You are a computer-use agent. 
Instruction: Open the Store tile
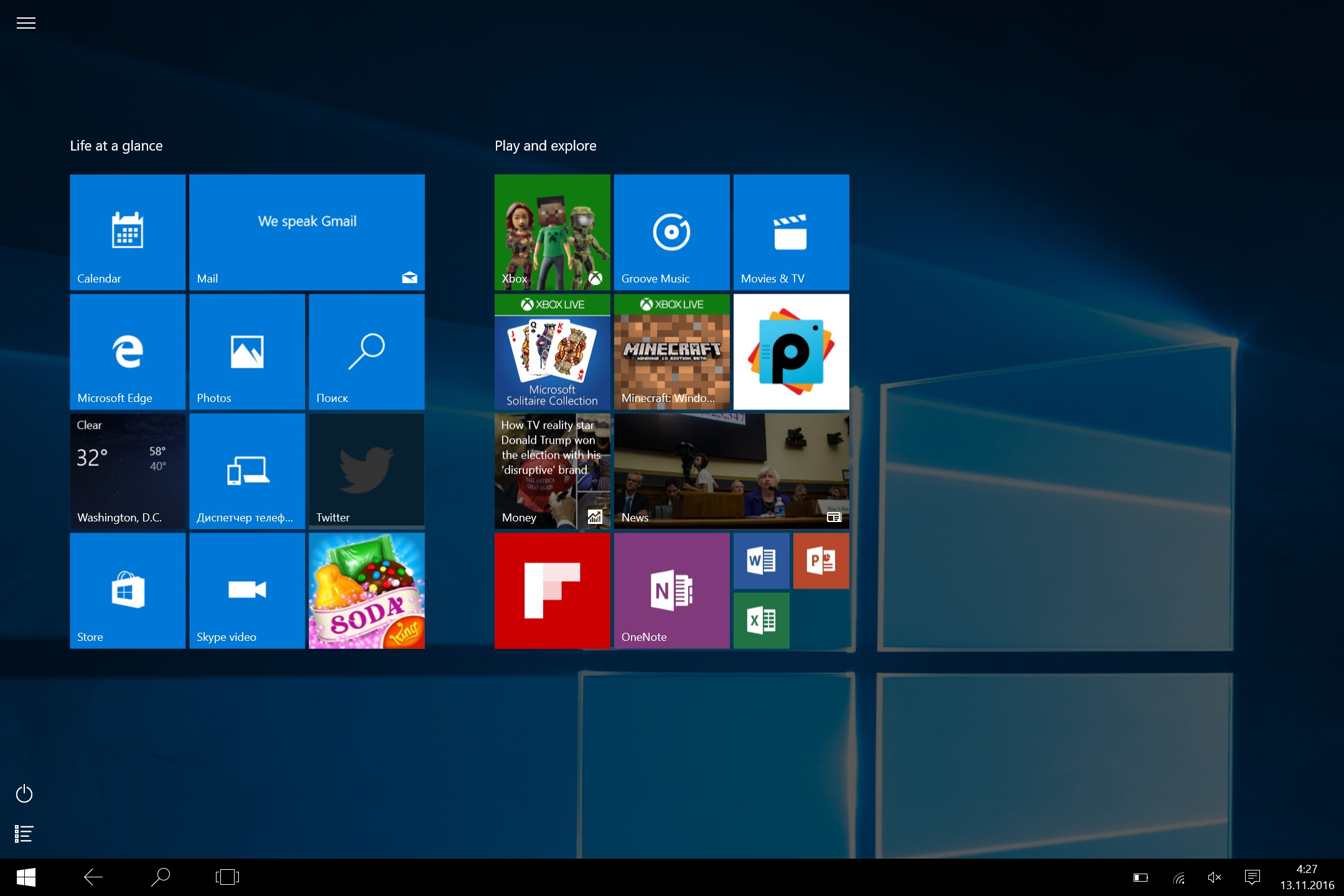coord(128,590)
